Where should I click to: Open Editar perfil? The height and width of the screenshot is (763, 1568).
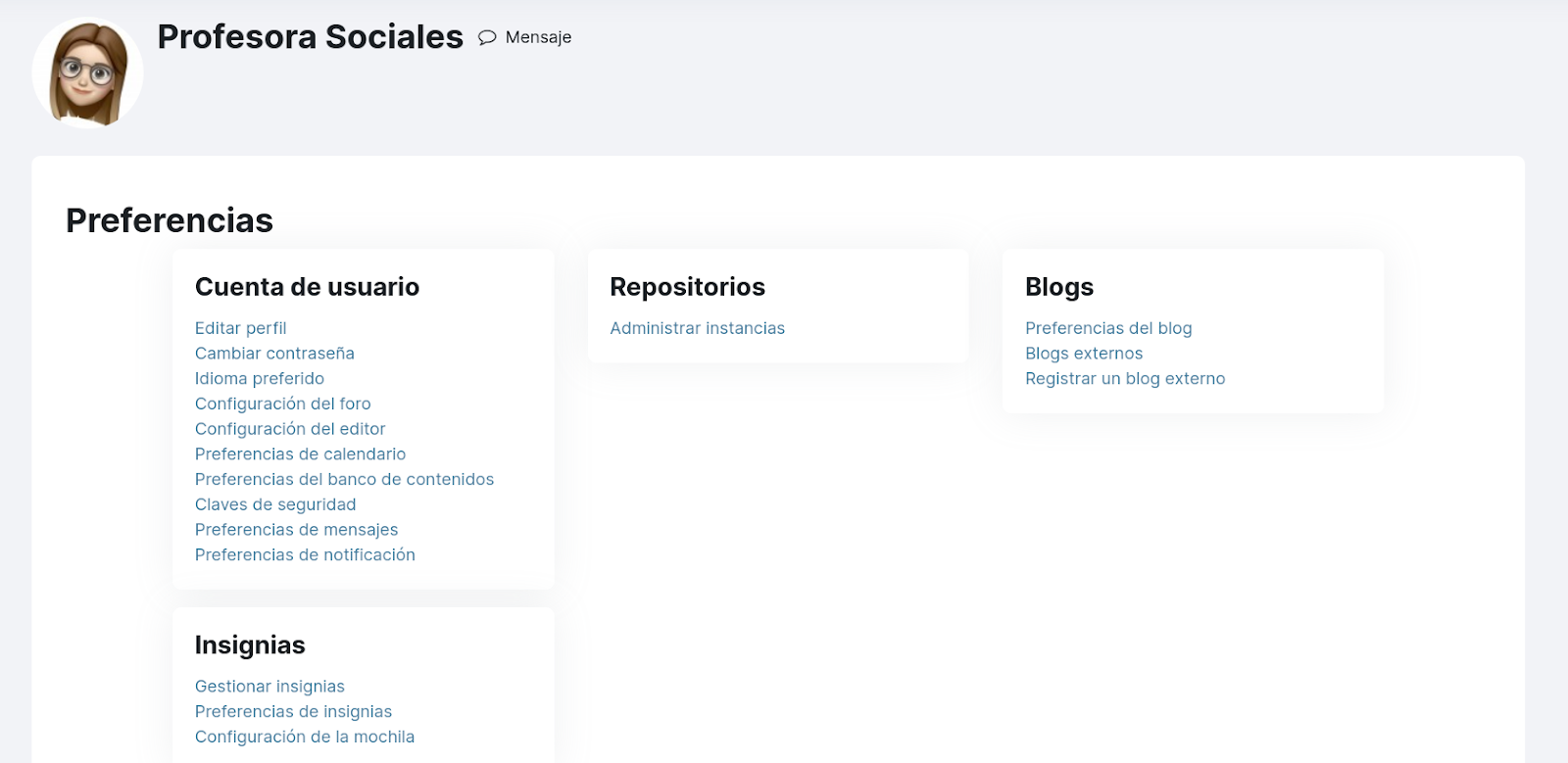[241, 328]
